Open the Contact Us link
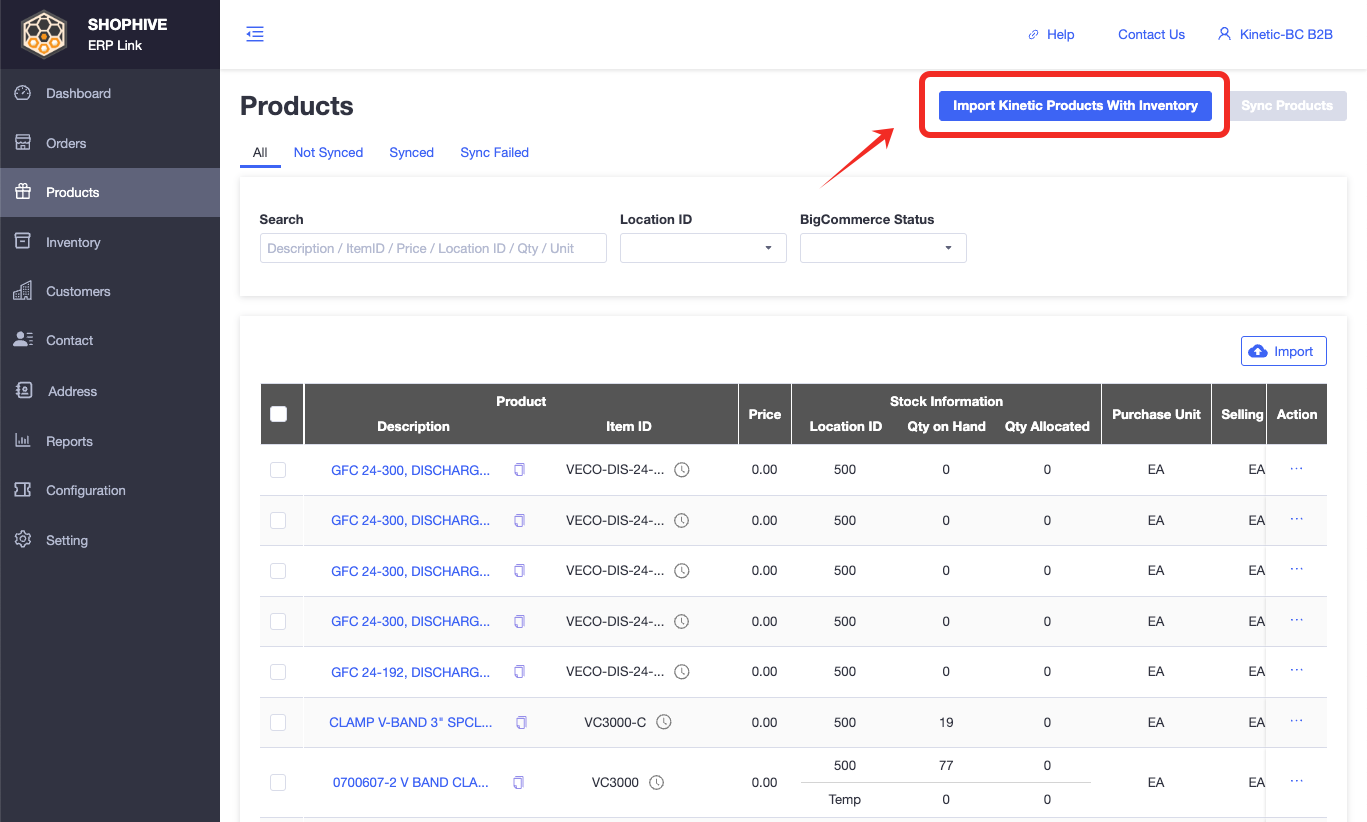Screen dimensions: 1367x822 pyautogui.click(x=1151, y=34)
